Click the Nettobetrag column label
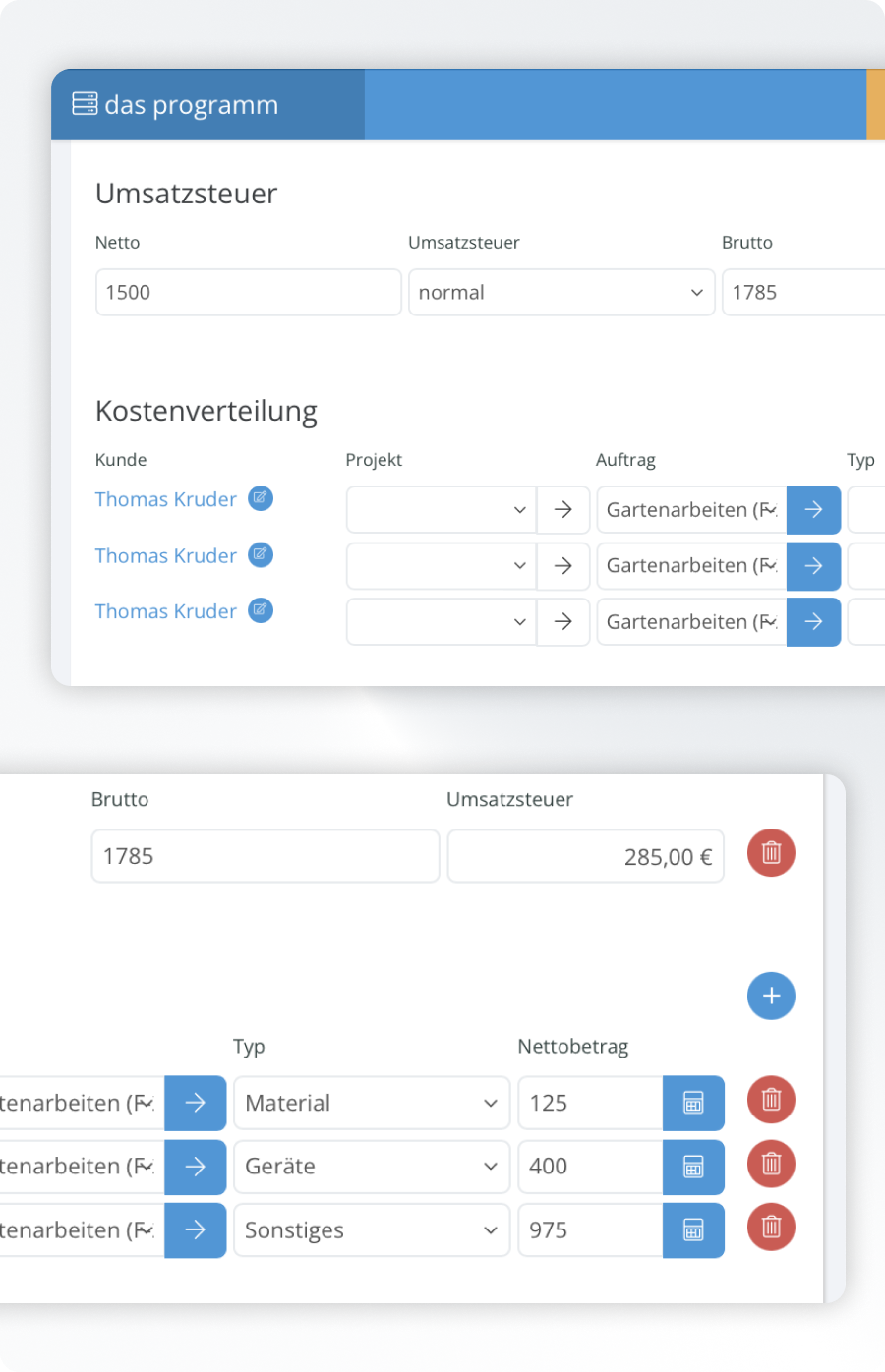The height and width of the screenshot is (1372, 885). pyautogui.click(x=573, y=1047)
